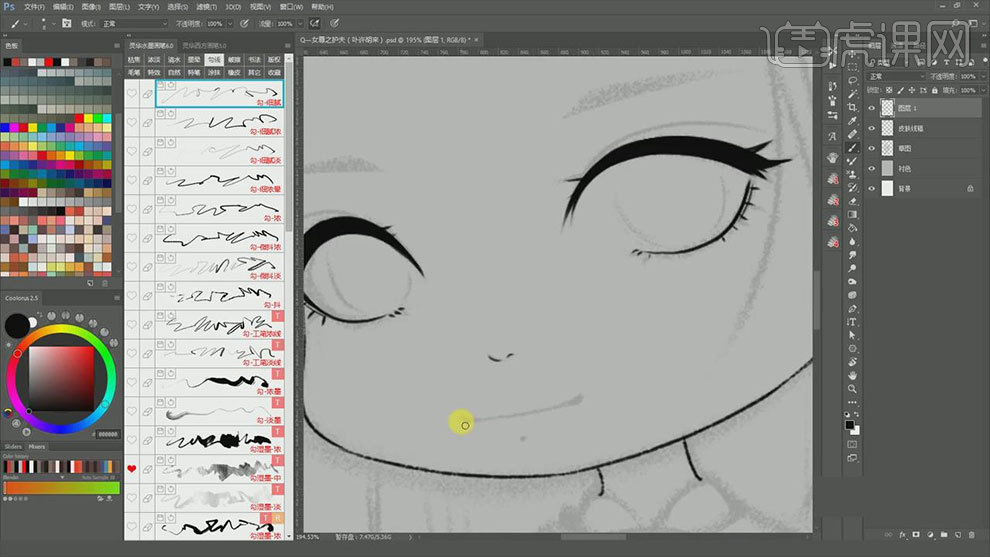Open the 文件(F) menu

pyautogui.click(x=34, y=7)
